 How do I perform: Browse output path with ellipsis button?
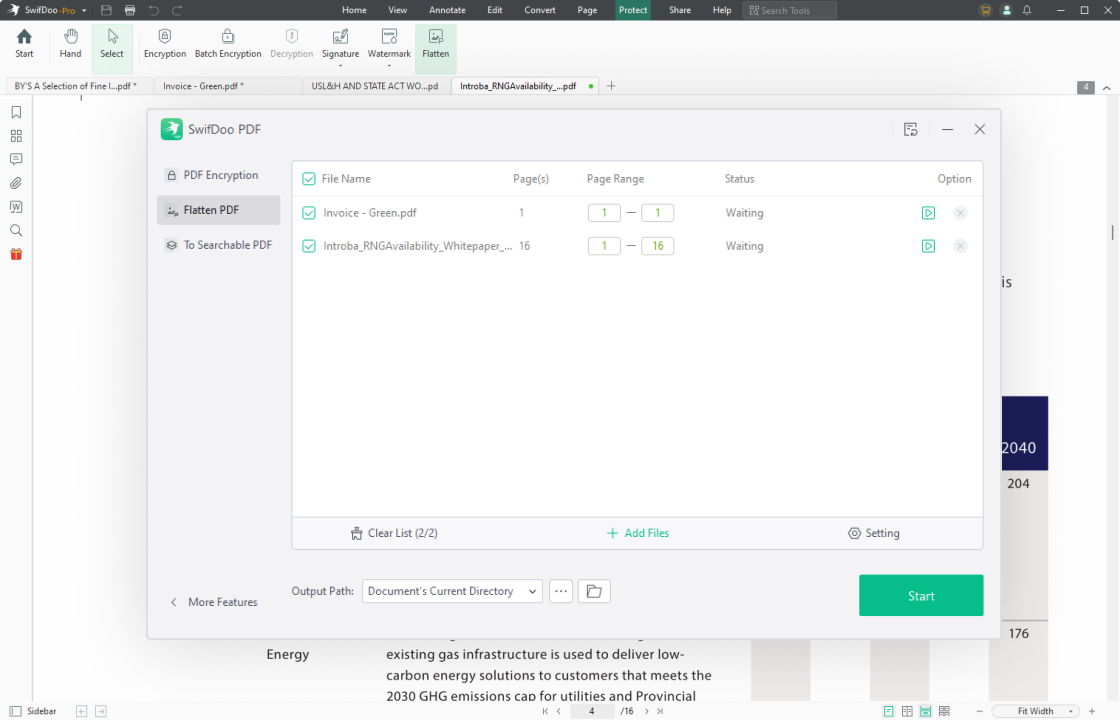561,591
